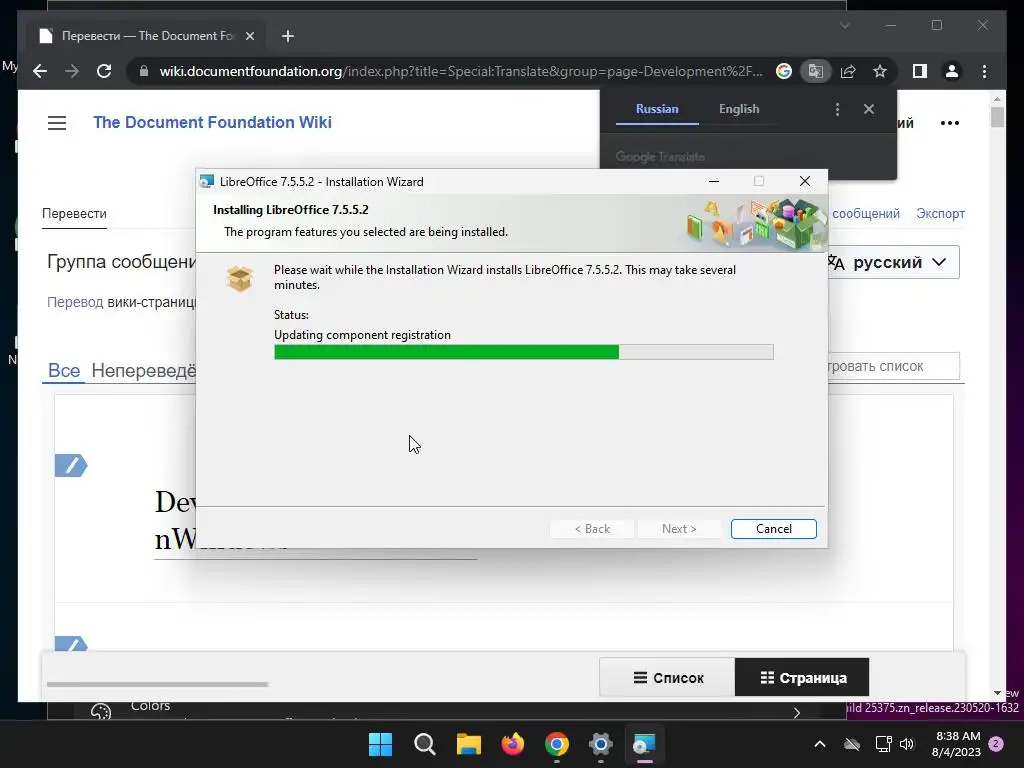Close the Google Translate popup
Image resolution: width=1024 pixels, height=768 pixels.
[869, 109]
